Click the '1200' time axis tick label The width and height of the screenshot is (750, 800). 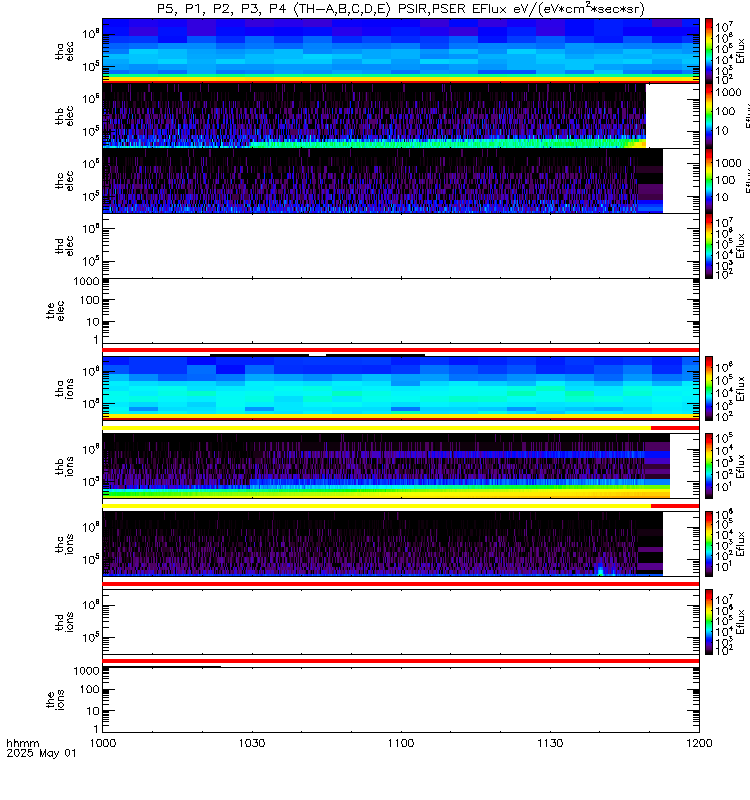(x=699, y=743)
